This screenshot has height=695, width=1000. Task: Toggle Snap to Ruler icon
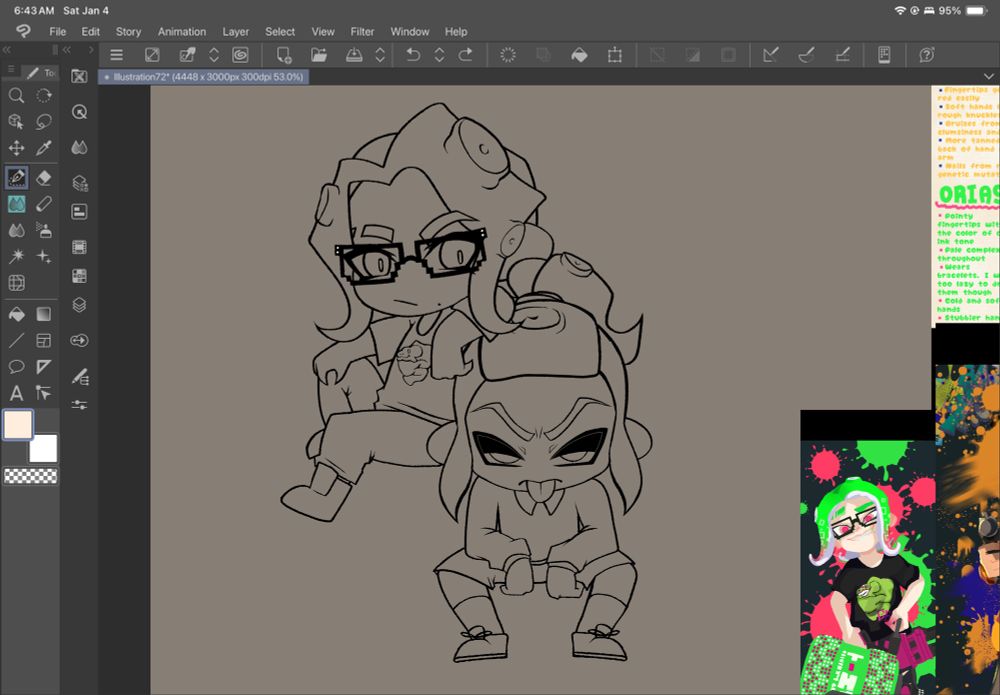pos(770,55)
